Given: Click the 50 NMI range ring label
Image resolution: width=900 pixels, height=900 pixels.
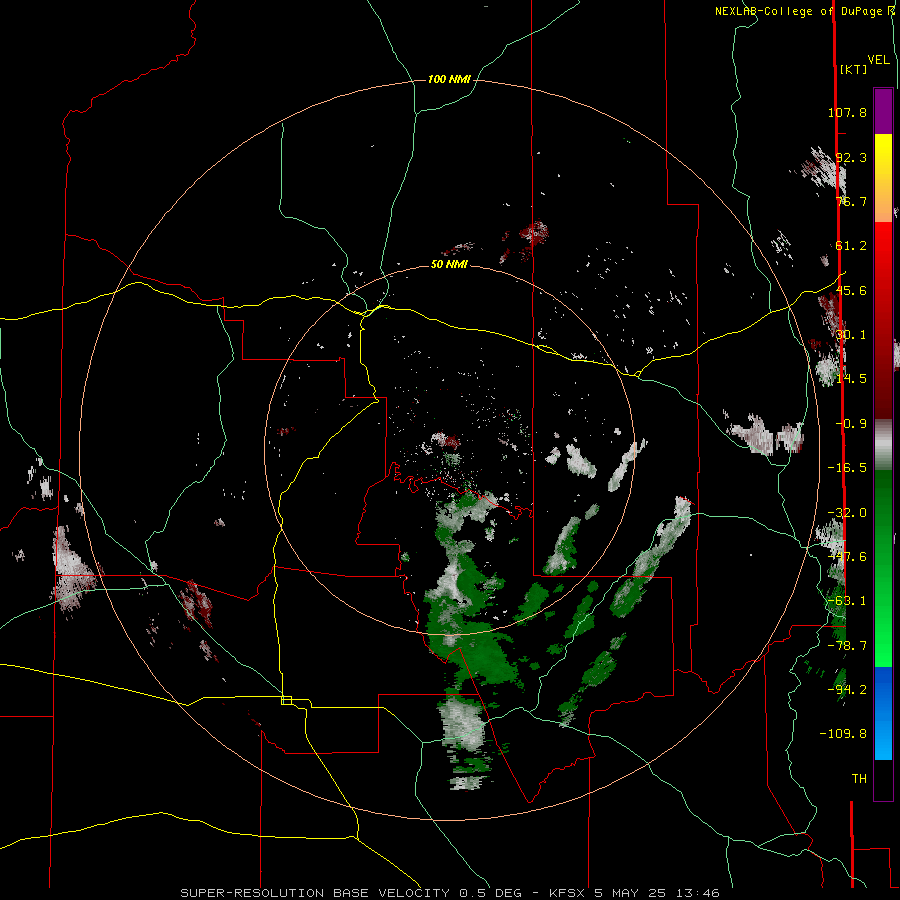Looking at the screenshot, I should (x=449, y=264).
